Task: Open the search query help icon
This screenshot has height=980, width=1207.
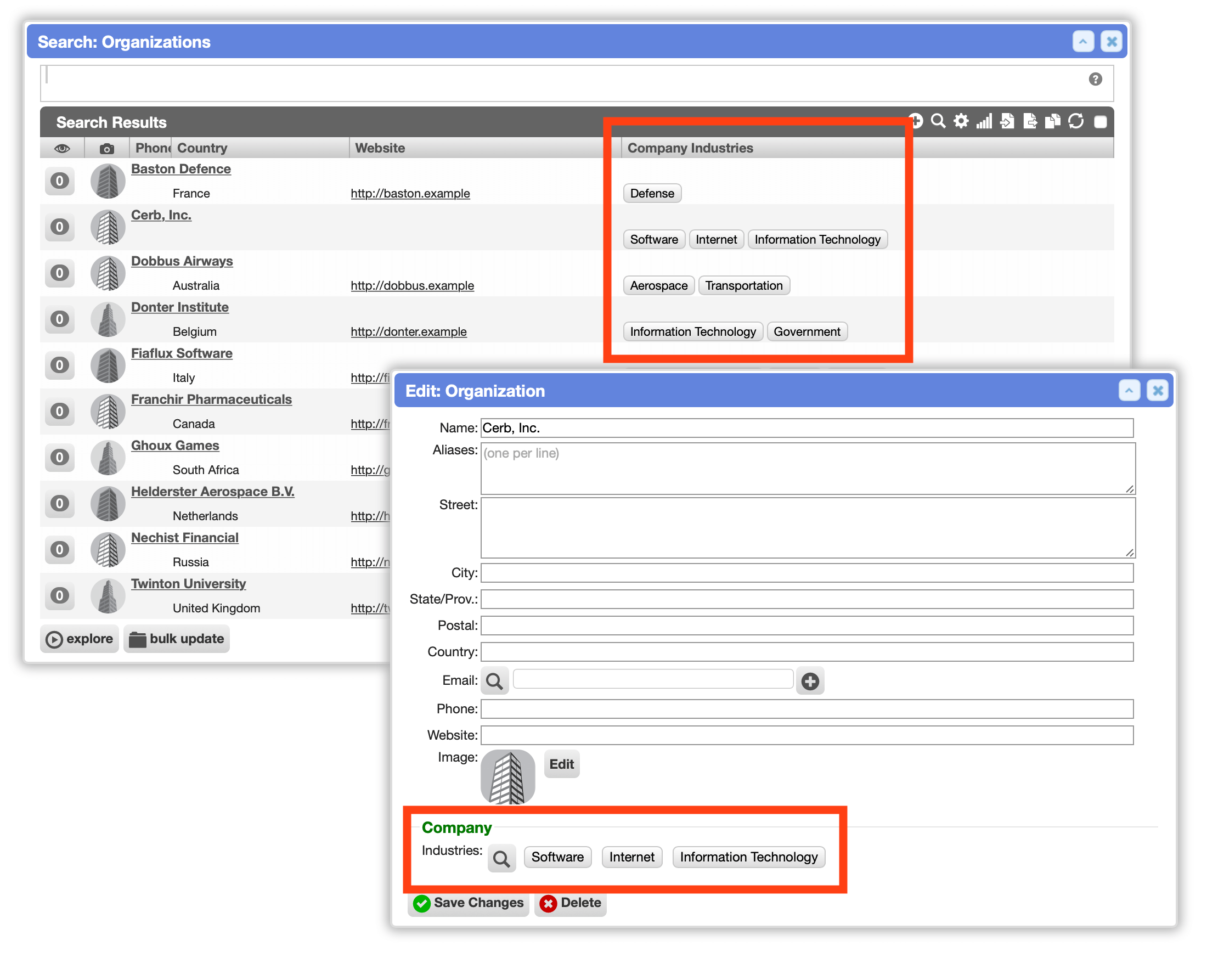Action: click(x=1096, y=79)
